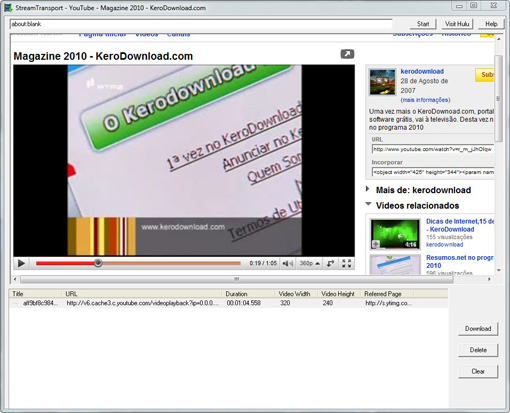Image resolution: width=510 pixels, height=413 pixels.
Task: Click the Clear button
Action: (478, 371)
